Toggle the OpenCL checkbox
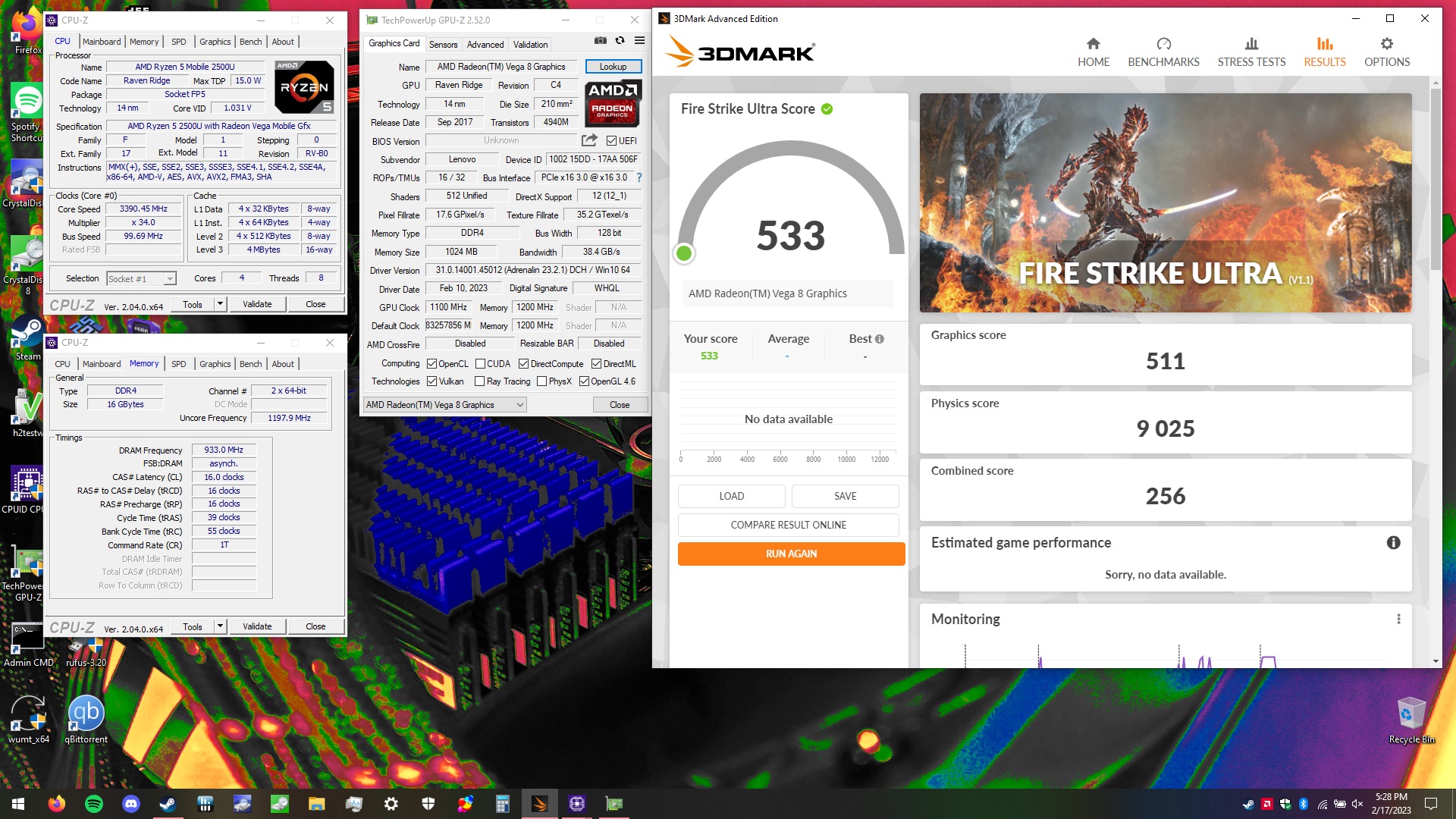The height and width of the screenshot is (819, 1456). (431, 364)
